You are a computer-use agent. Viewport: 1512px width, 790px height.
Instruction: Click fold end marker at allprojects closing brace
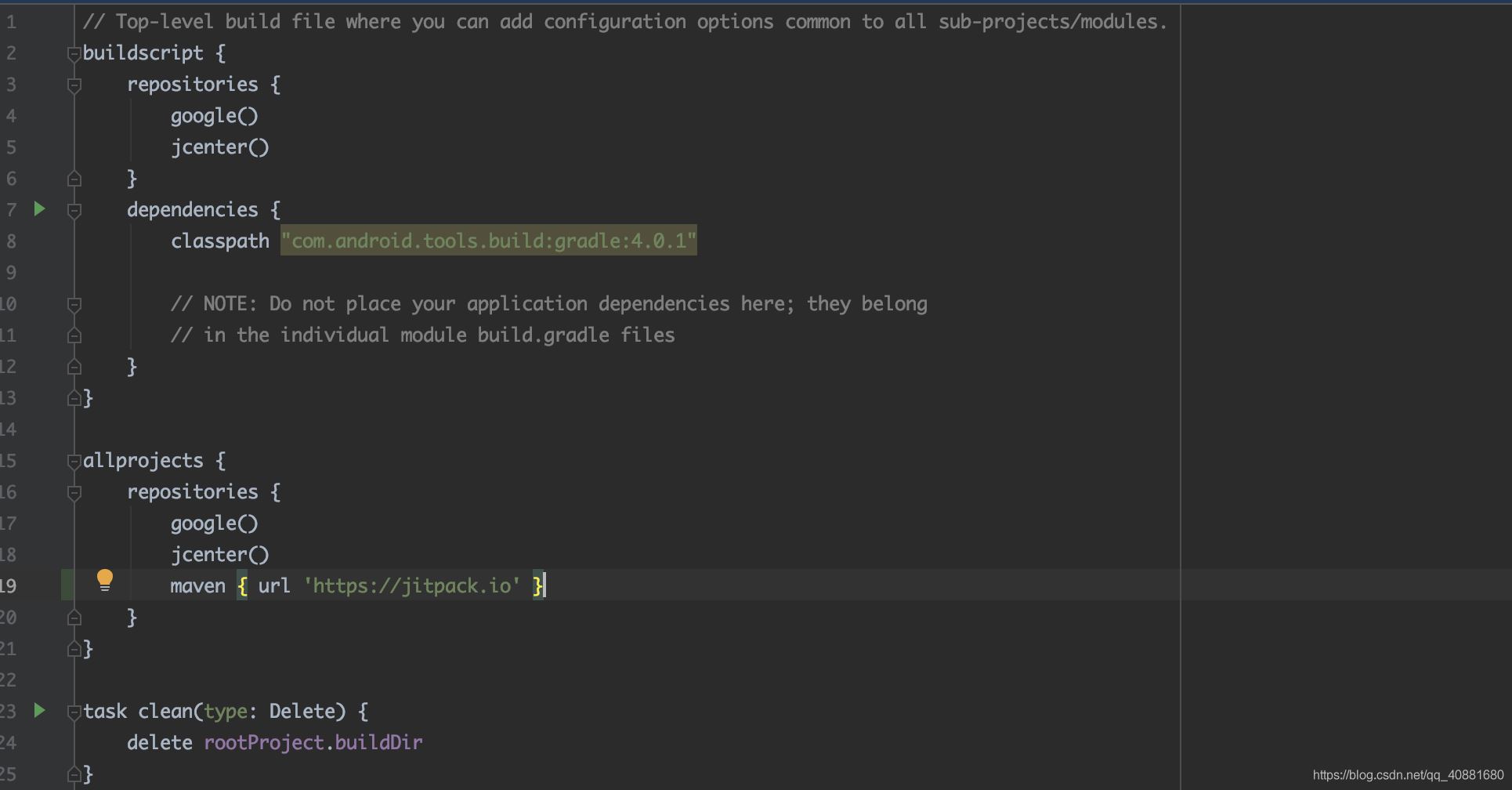(x=74, y=650)
